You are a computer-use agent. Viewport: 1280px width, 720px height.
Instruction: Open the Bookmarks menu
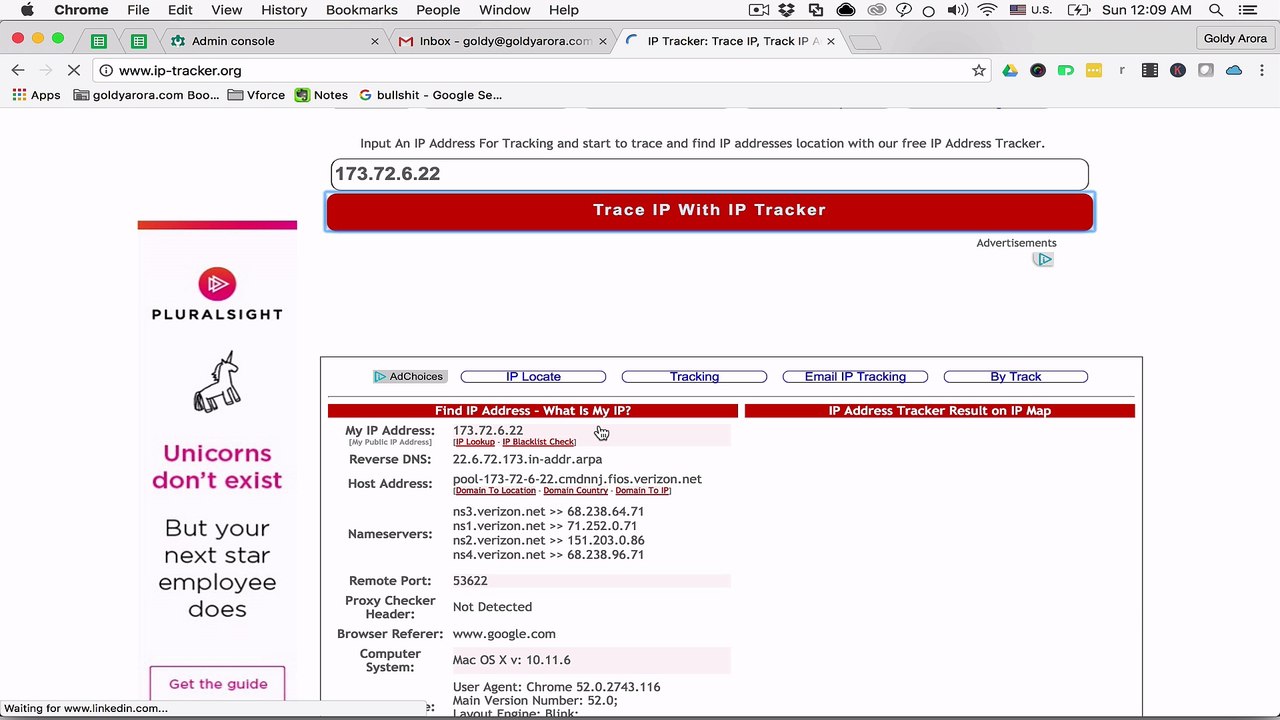point(362,10)
